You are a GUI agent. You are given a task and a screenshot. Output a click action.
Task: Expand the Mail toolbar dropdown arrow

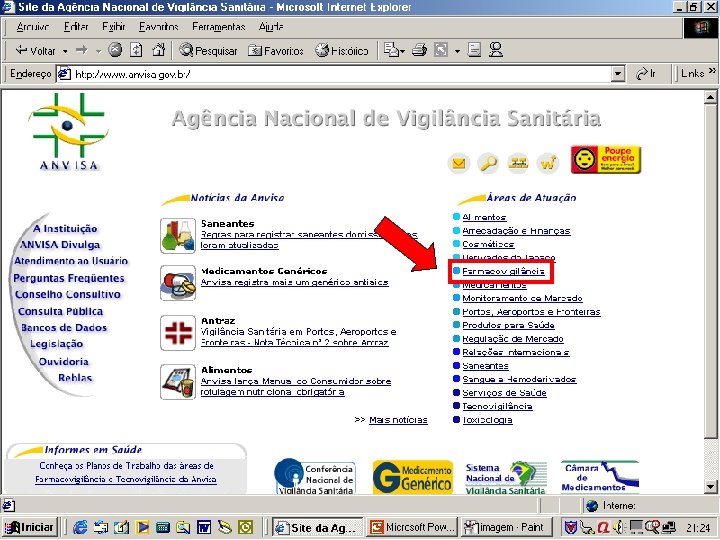point(402,51)
